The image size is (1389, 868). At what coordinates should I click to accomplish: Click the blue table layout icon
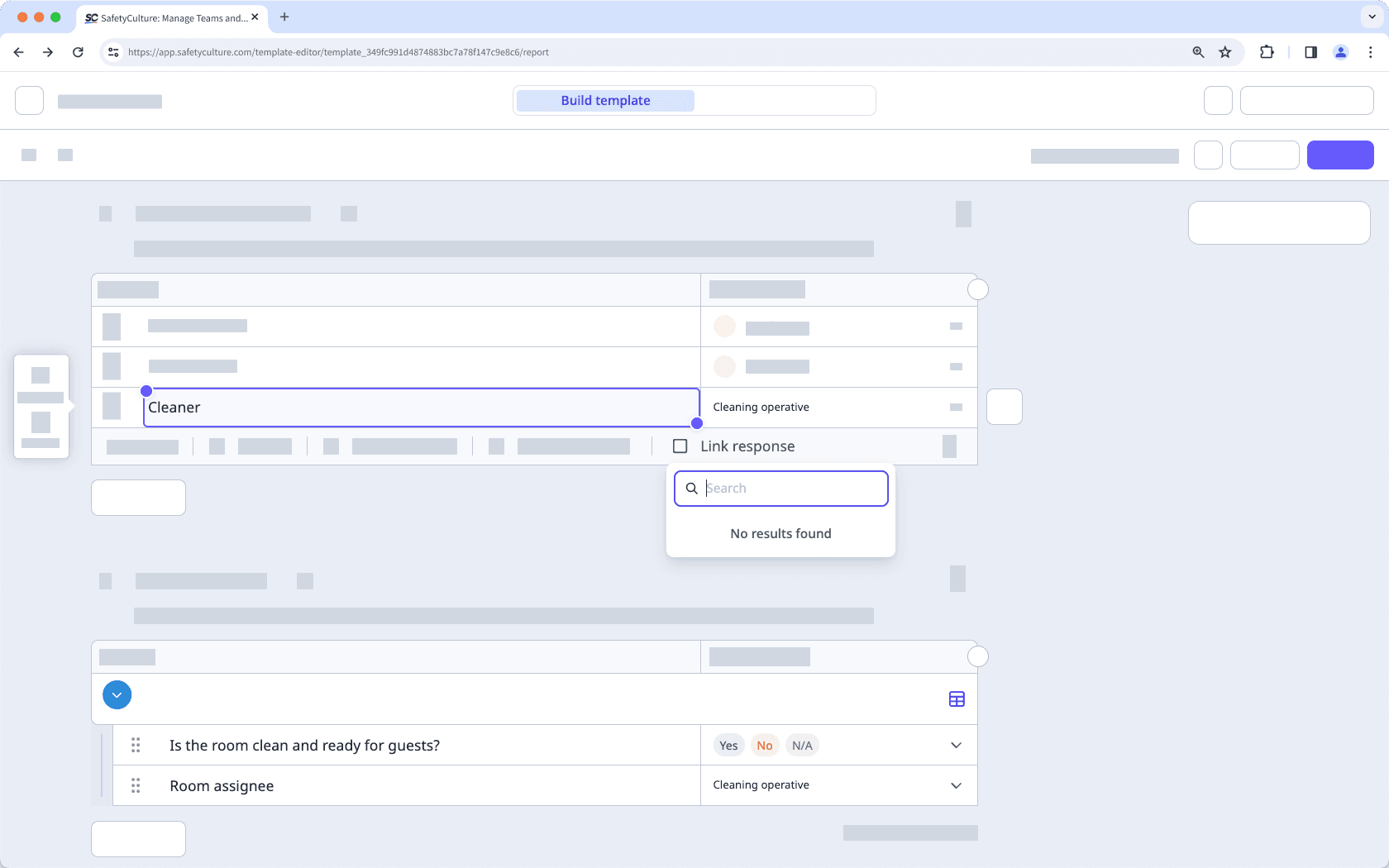pyautogui.click(x=957, y=699)
